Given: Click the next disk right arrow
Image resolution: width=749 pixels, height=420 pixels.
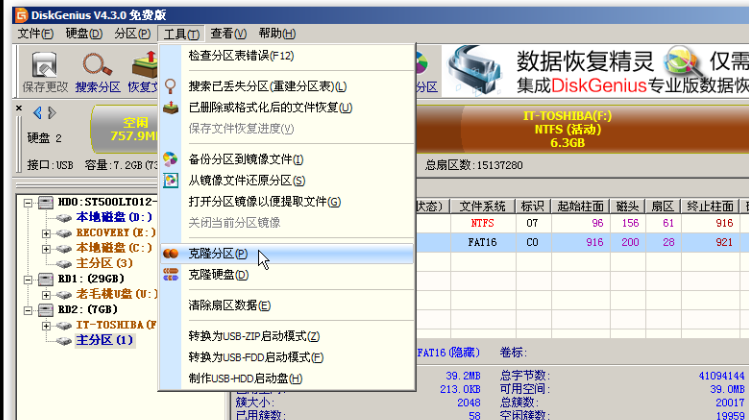Looking at the screenshot, I should [52, 113].
